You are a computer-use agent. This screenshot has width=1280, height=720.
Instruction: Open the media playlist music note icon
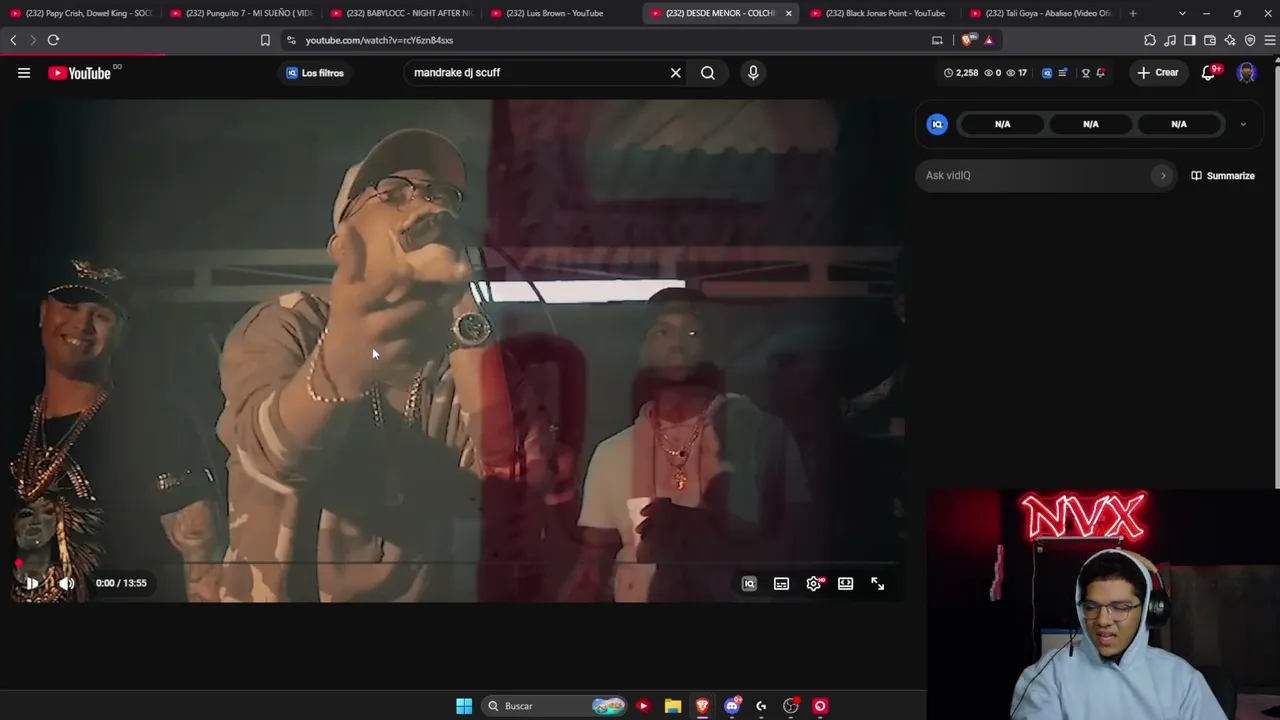pos(1170,40)
